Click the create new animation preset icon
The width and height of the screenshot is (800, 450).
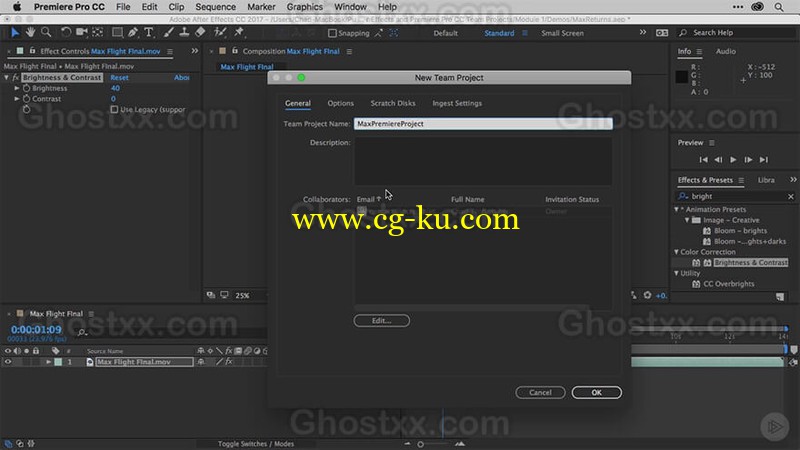point(780,296)
